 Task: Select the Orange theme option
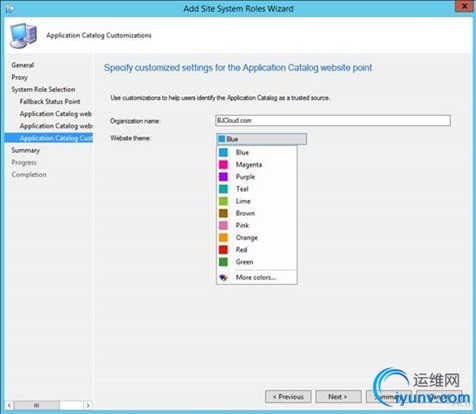coord(257,238)
